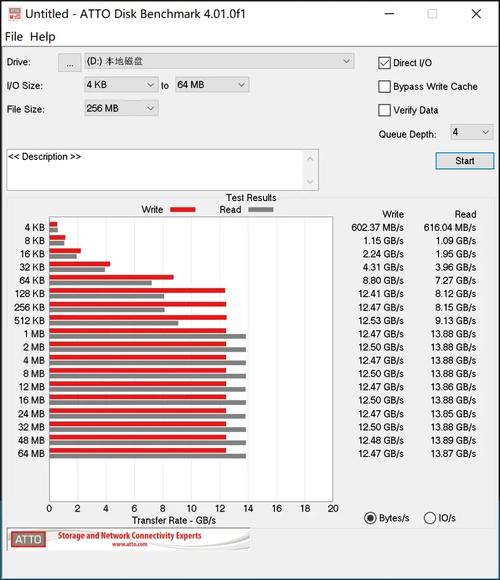Expand the Drive (D:) dropdown

click(x=219, y=61)
